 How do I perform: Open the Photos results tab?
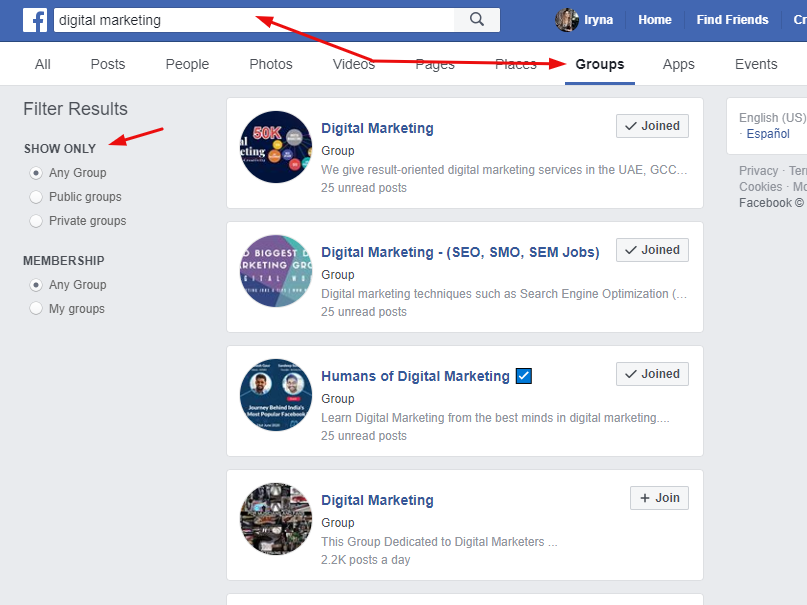(x=271, y=64)
